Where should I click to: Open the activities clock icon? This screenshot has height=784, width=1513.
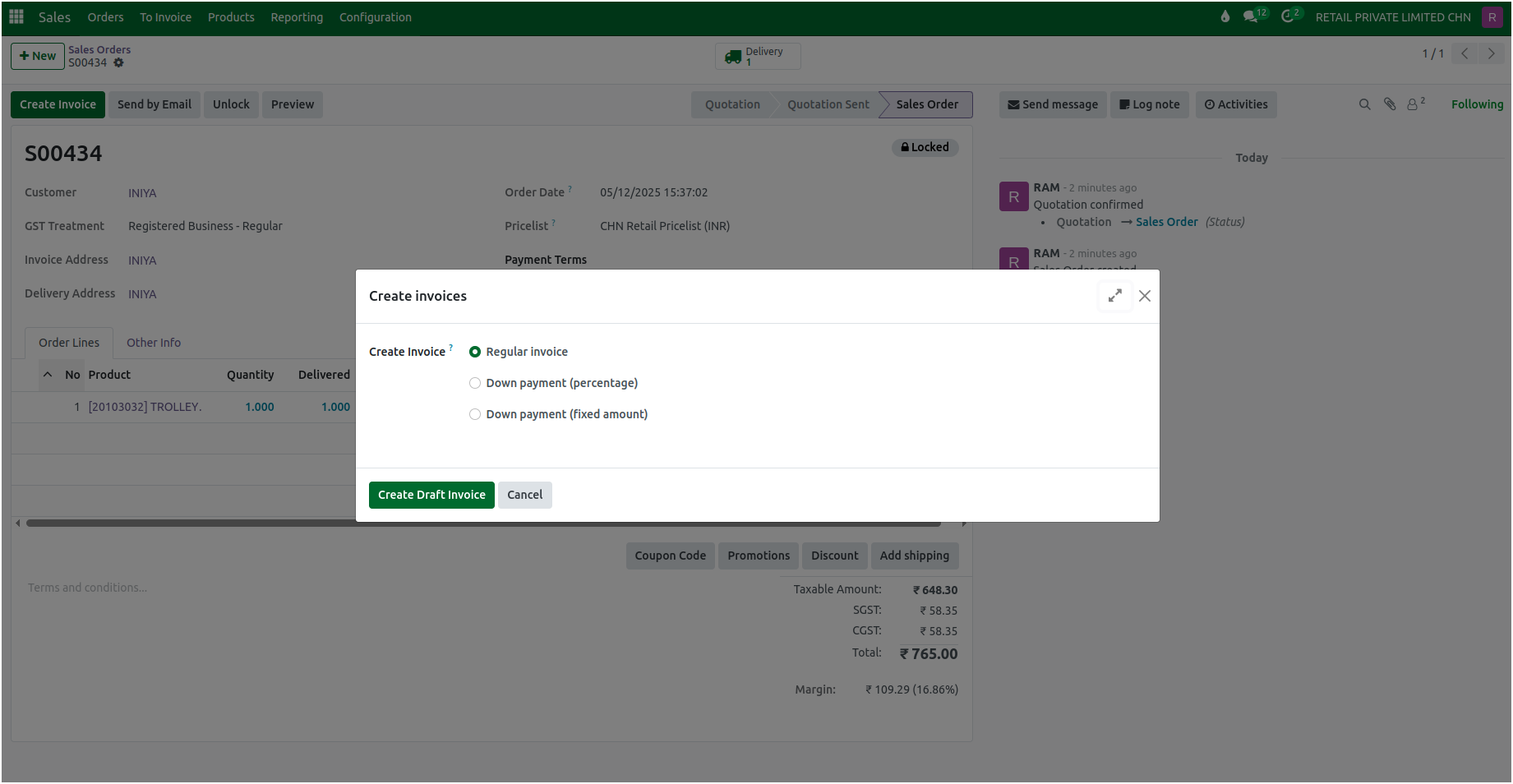tap(1287, 16)
